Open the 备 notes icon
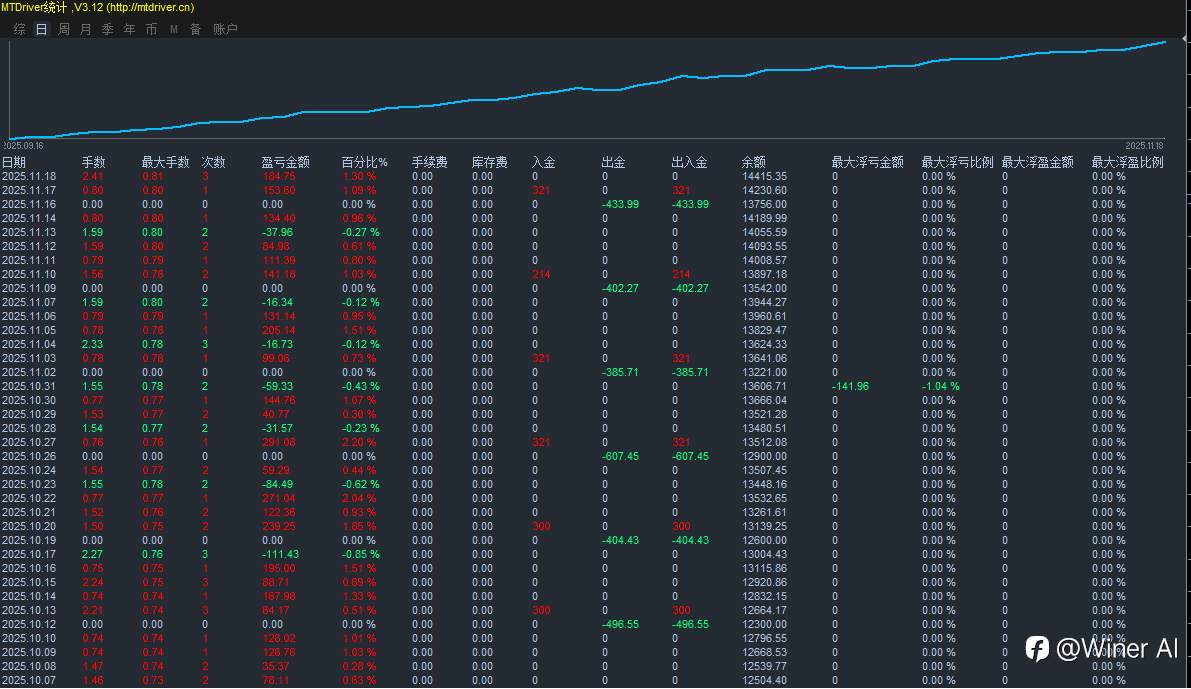This screenshot has height=689, width=1191. (x=195, y=29)
